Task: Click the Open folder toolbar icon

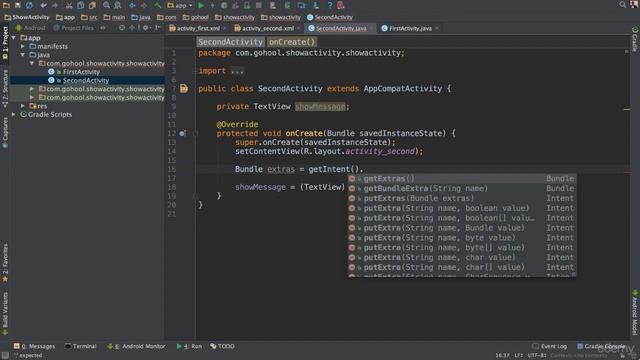Action: tap(6, 5)
